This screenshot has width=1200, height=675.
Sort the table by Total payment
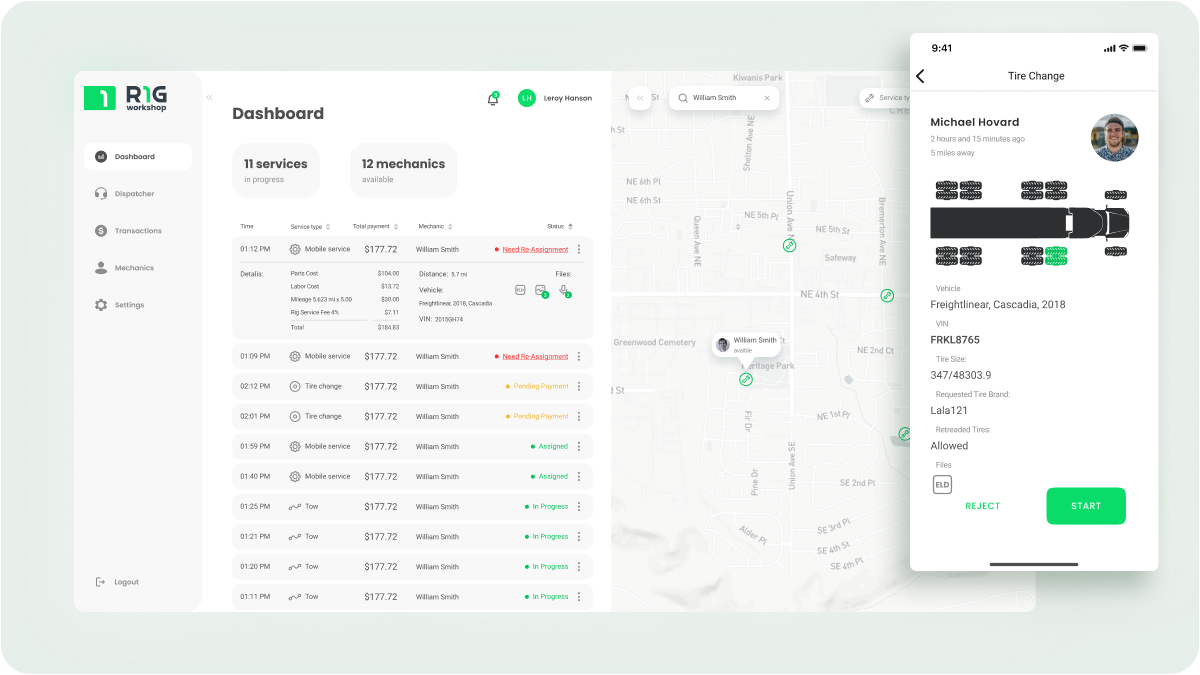(x=396, y=227)
